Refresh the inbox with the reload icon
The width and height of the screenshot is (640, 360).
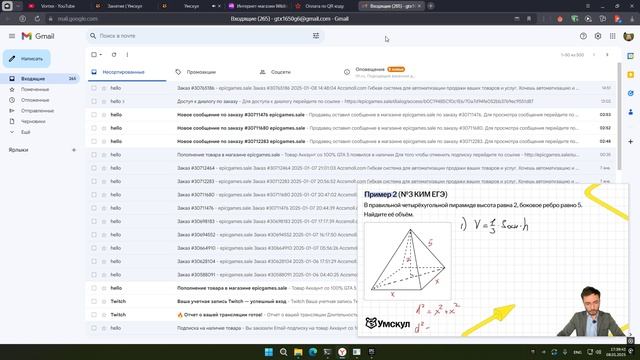coord(114,54)
